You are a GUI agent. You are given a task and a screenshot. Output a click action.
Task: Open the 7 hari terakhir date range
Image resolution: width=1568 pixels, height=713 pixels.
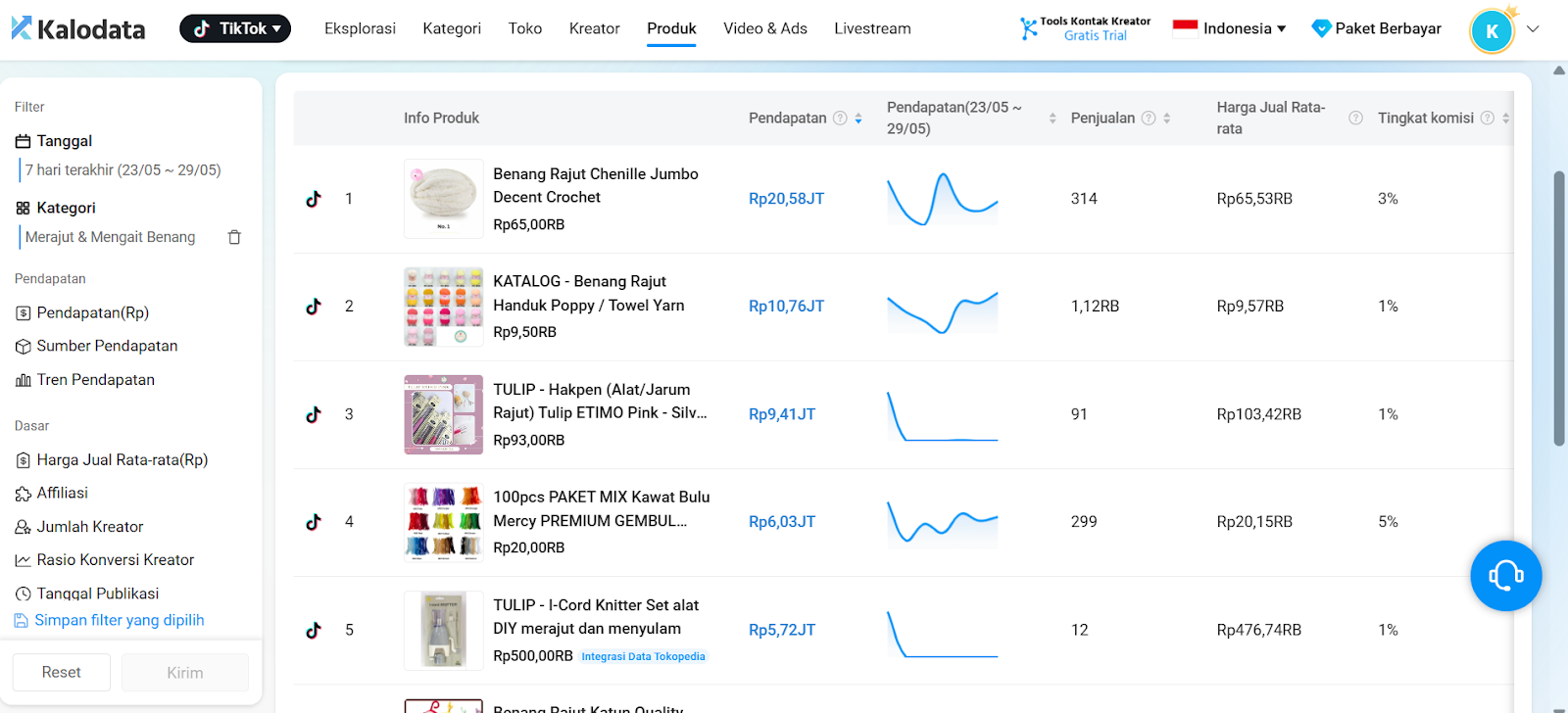pyautogui.click(x=123, y=170)
